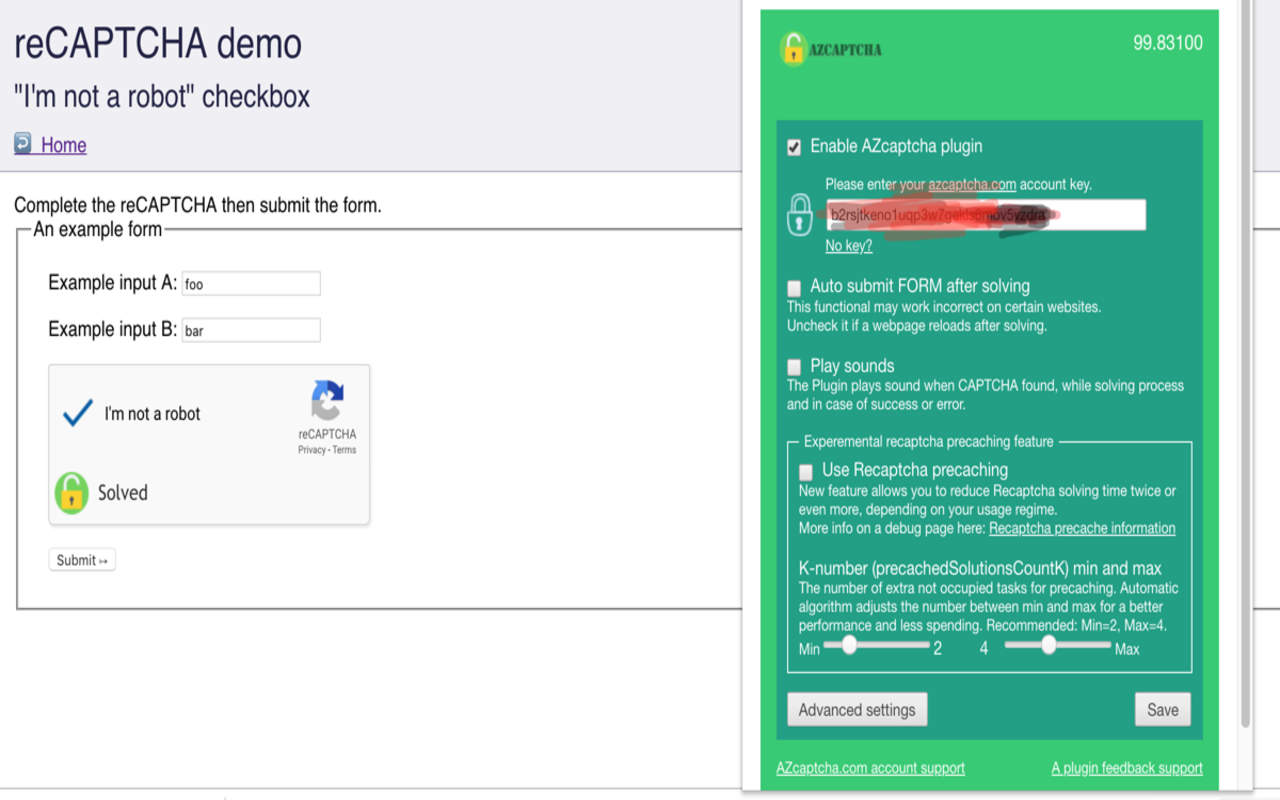Open AZcaptcha.com account support link
Image resolution: width=1280 pixels, height=800 pixels.
pyautogui.click(x=870, y=768)
